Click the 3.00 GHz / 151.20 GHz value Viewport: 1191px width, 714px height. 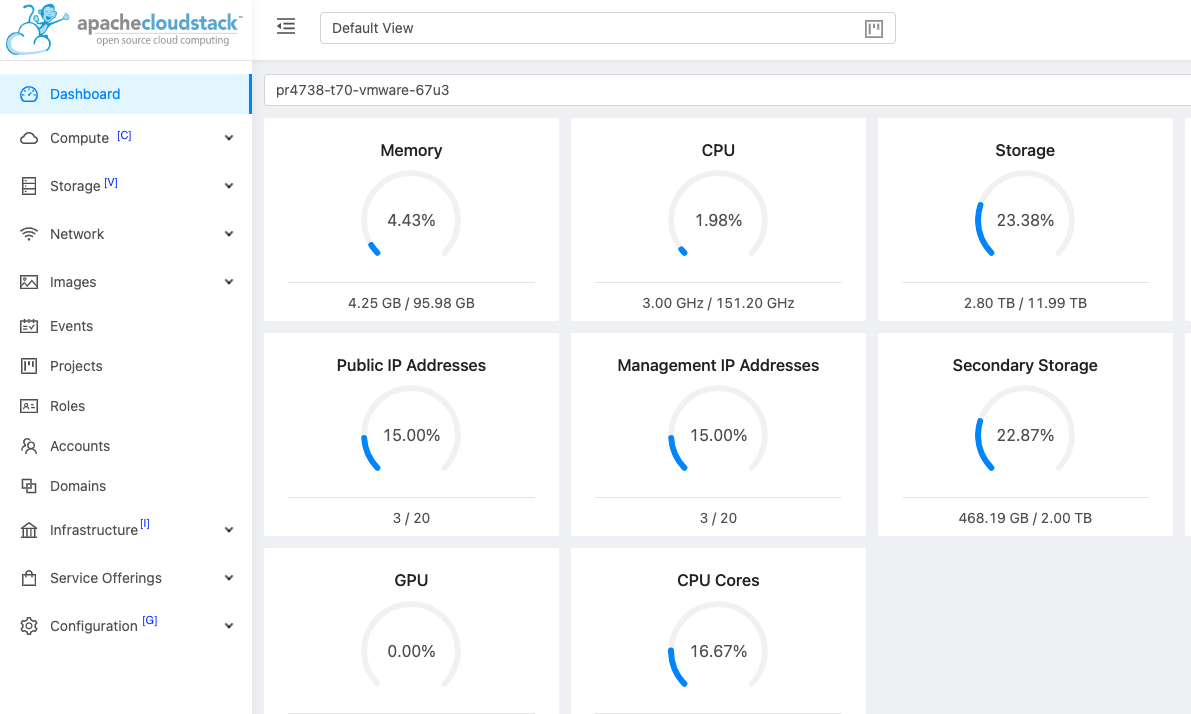[x=718, y=303]
